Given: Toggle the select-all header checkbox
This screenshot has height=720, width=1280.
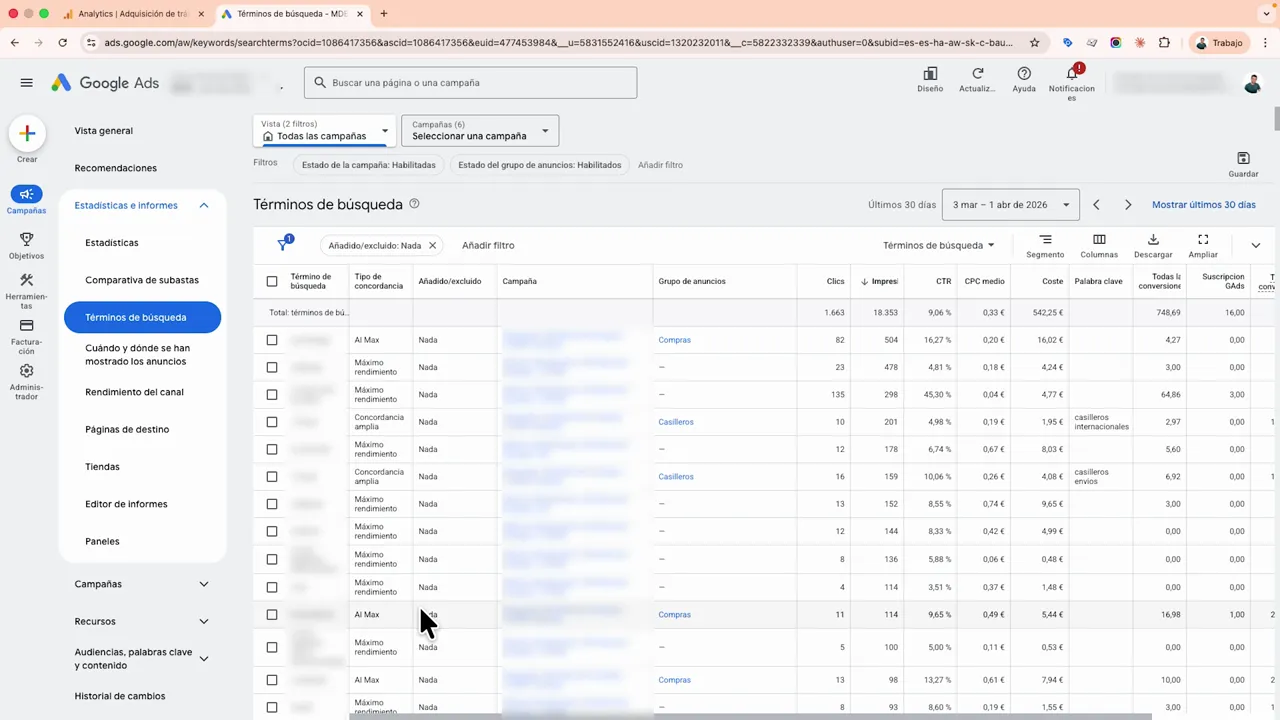Looking at the screenshot, I should [272, 282].
